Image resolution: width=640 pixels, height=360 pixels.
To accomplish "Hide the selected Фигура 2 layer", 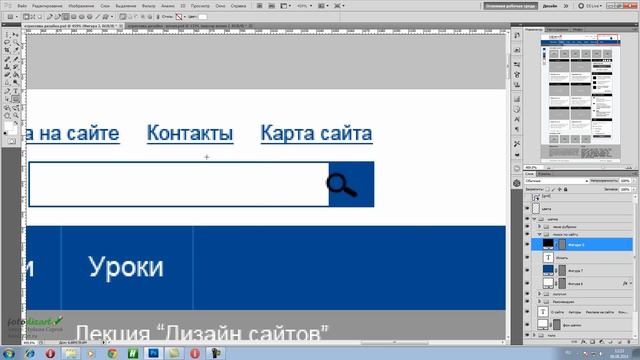I will coord(527,244).
